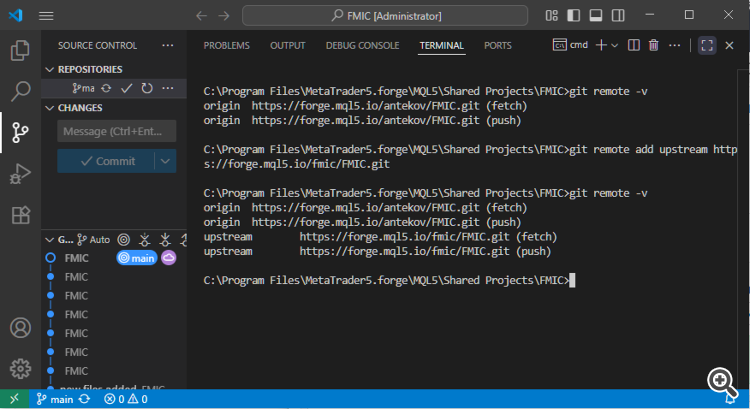This screenshot has height=409, width=750.
Task: Open the hamburger application menu
Action: tap(46, 16)
